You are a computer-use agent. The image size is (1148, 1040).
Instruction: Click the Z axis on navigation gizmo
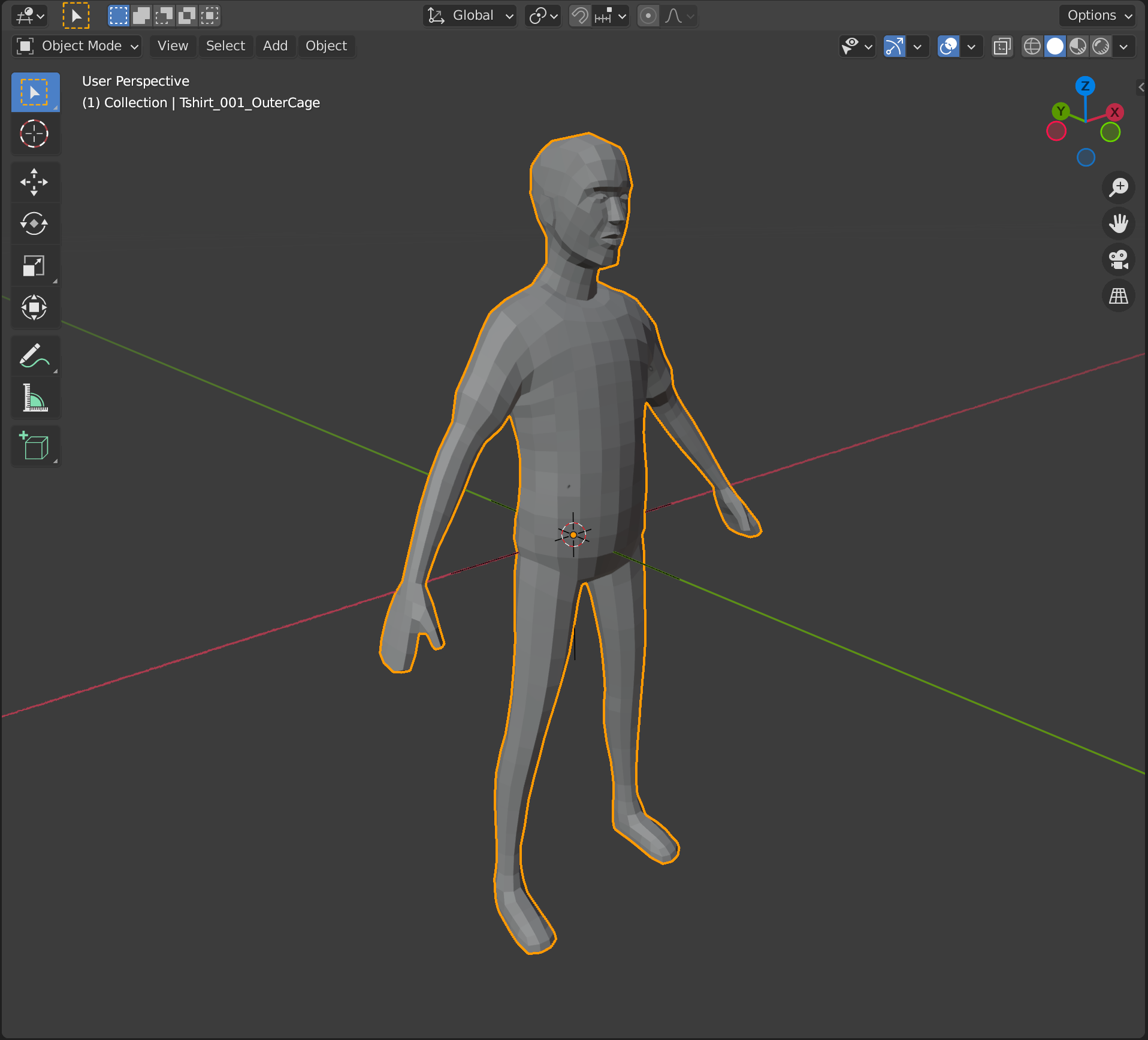pyautogui.click(x=1085, y=86)
